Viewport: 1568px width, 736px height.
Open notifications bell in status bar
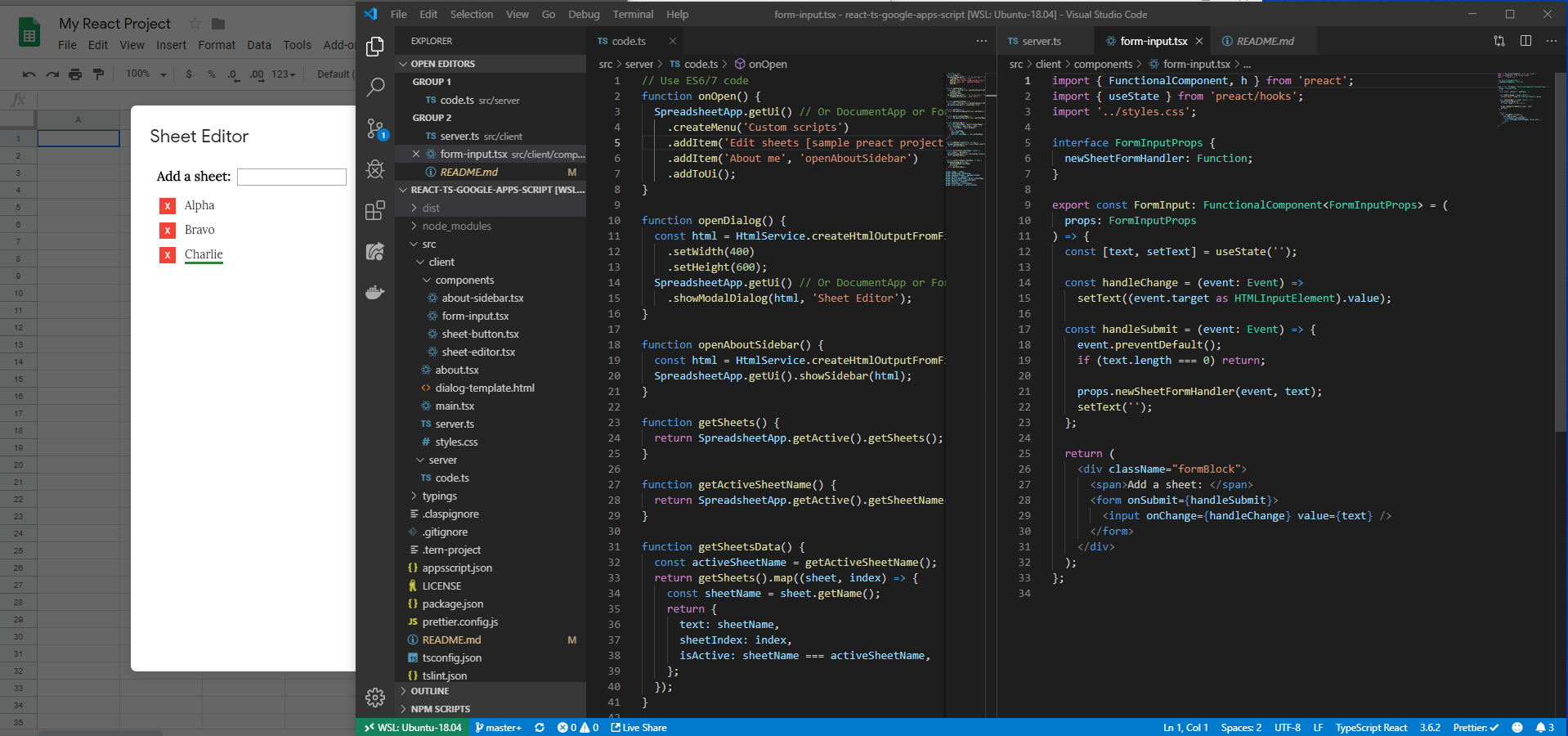1544,728
